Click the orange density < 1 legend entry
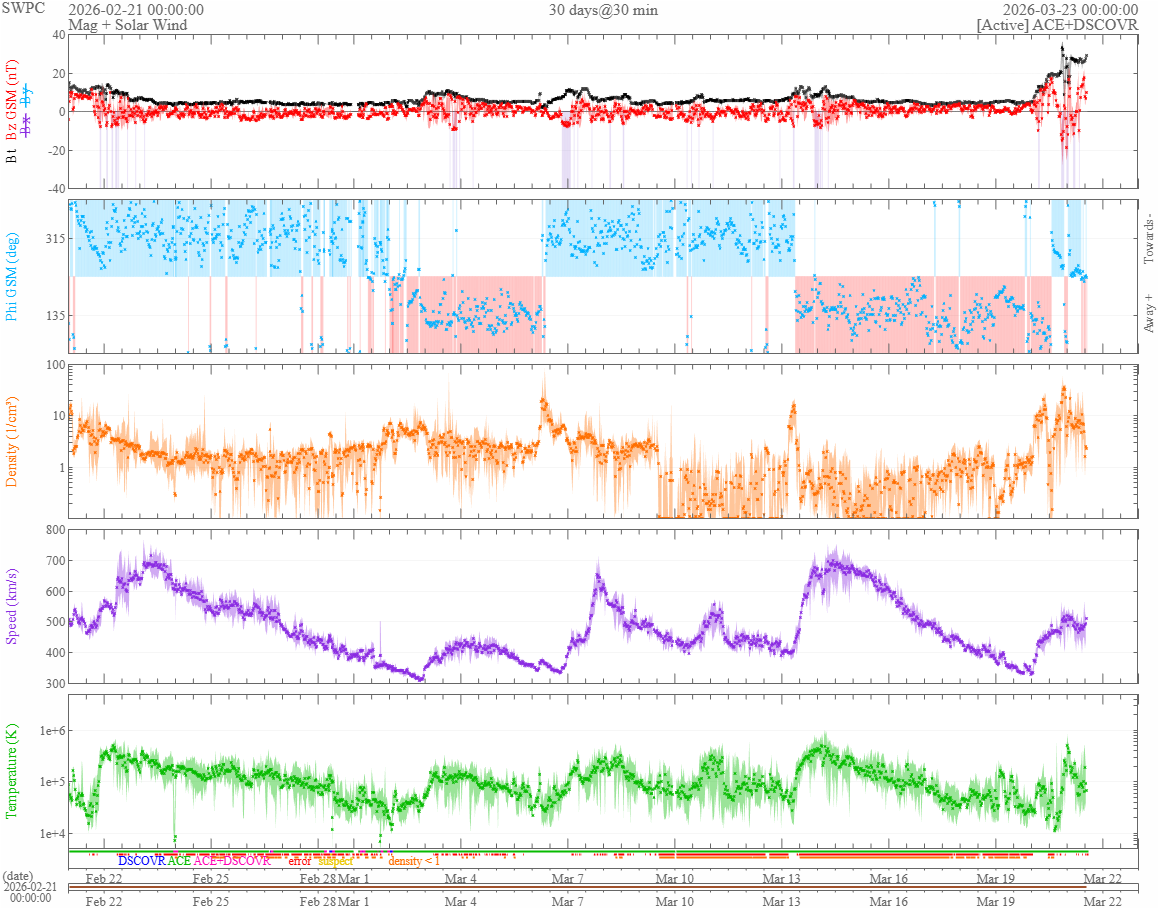Image resolution: width=1158 pixels, height=908 pixels. coord(413,861)
